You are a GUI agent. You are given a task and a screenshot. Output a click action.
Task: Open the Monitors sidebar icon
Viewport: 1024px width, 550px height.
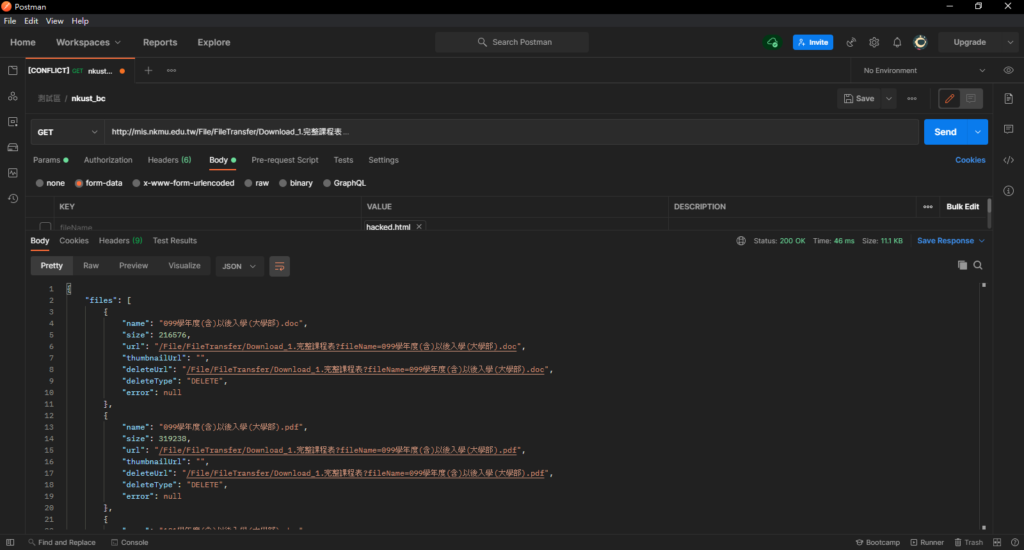pyautogui.click(x=12, y=173)
